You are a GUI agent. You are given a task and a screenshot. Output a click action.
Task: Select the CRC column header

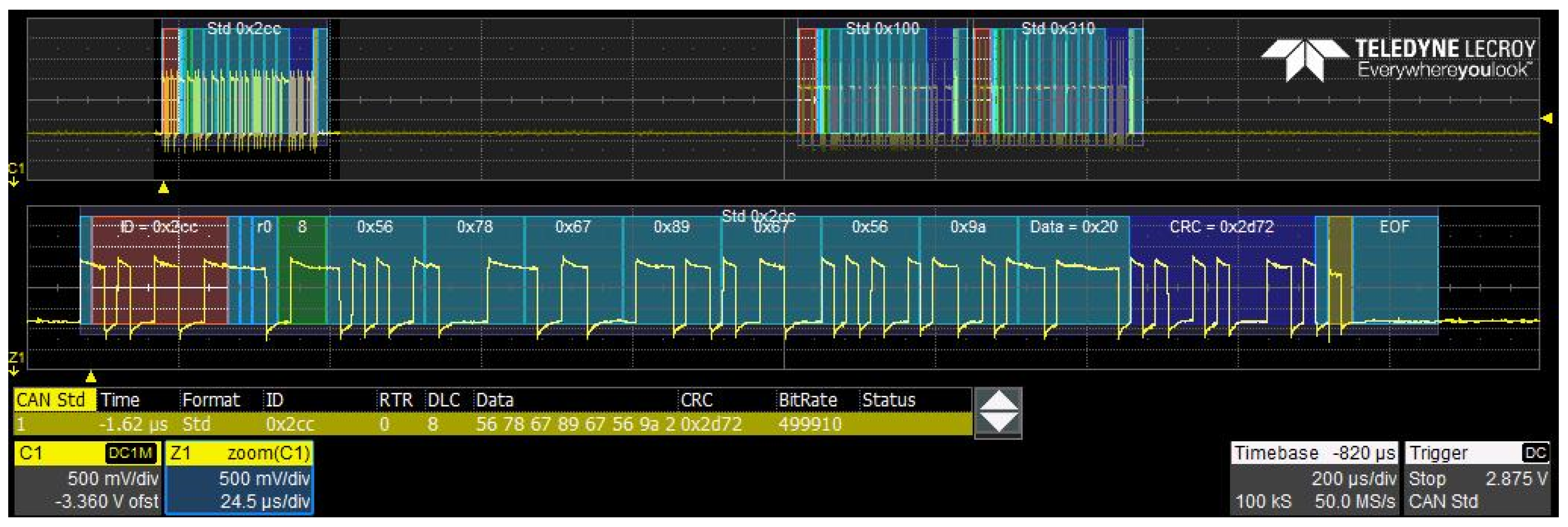696,400
